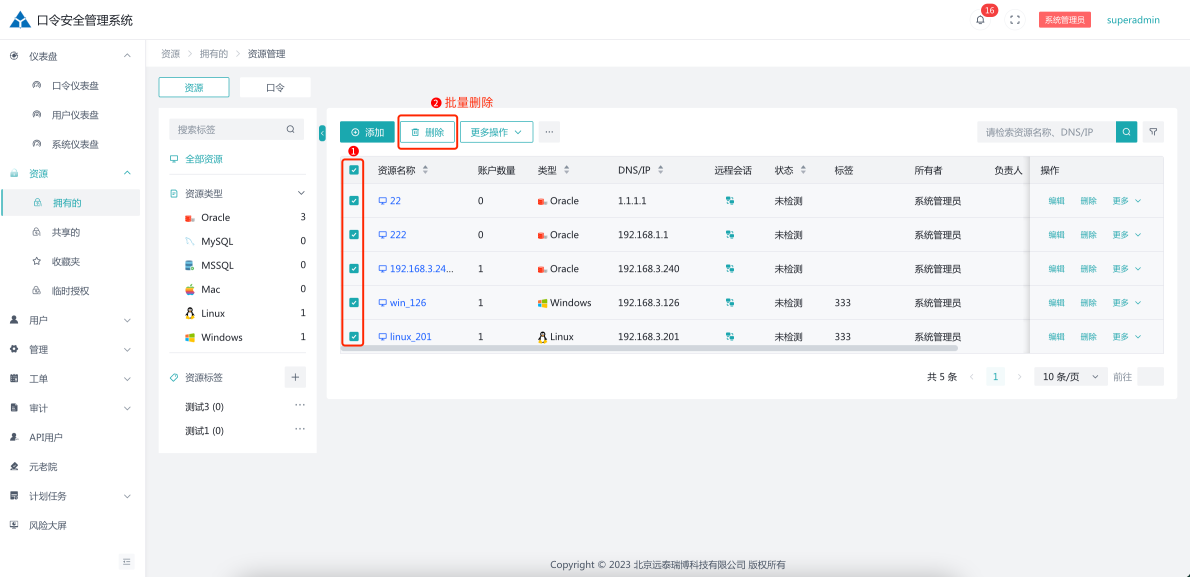Click the search magnifier button

[1126, 132]
